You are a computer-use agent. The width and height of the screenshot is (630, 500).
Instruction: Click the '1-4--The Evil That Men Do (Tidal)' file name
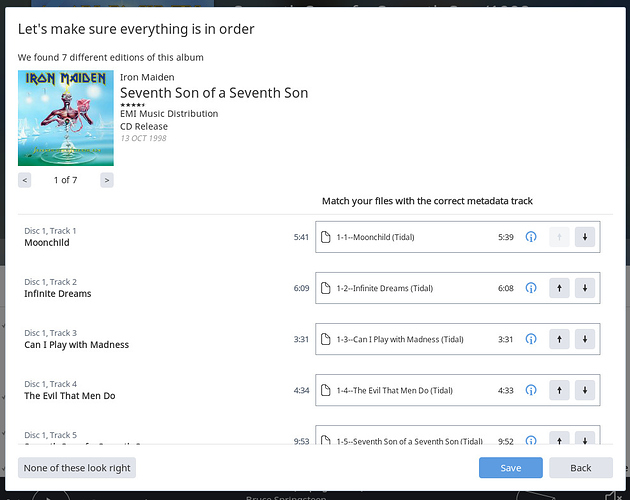tap(395, 390)
